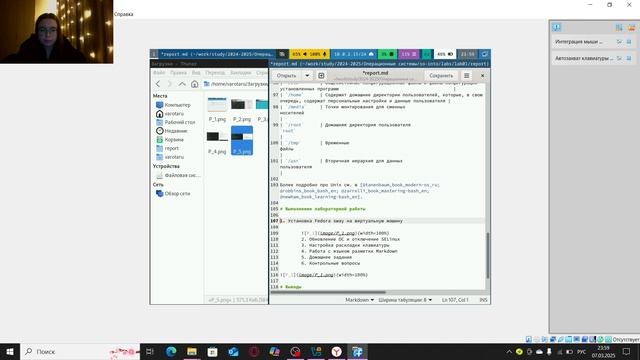The height and width of the screenshot is (360, 640).
Task: Click the volume block in the top bar
Action: tap(310, 54)
